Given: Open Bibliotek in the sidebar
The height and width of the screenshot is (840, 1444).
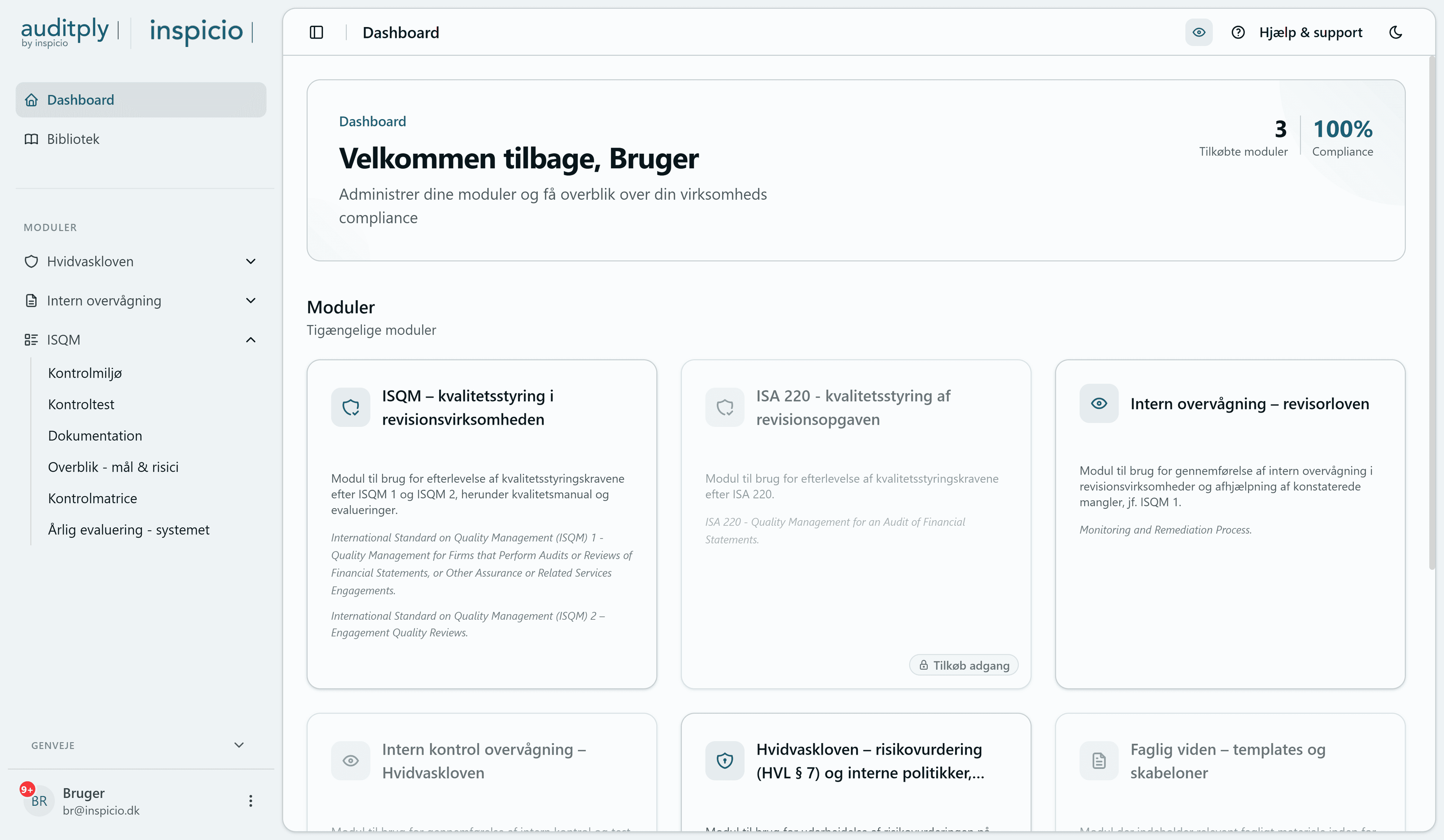Looking at the screenshot, I should coord(73,139).
